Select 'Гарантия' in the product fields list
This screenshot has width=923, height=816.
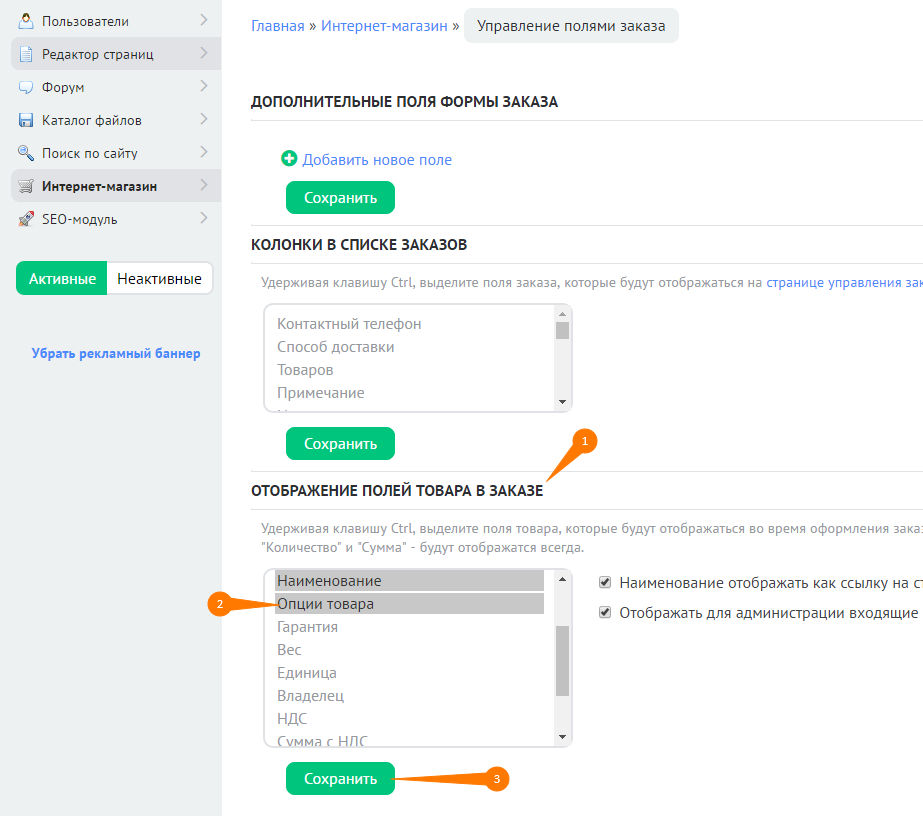tap(307, 627)
